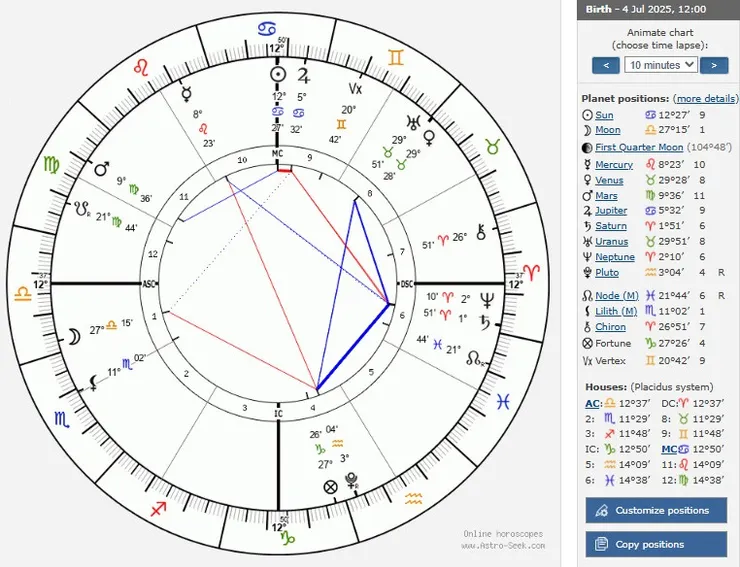Open the Saturn link in planet list
The image size is (740, 567).
pos(611,226)
